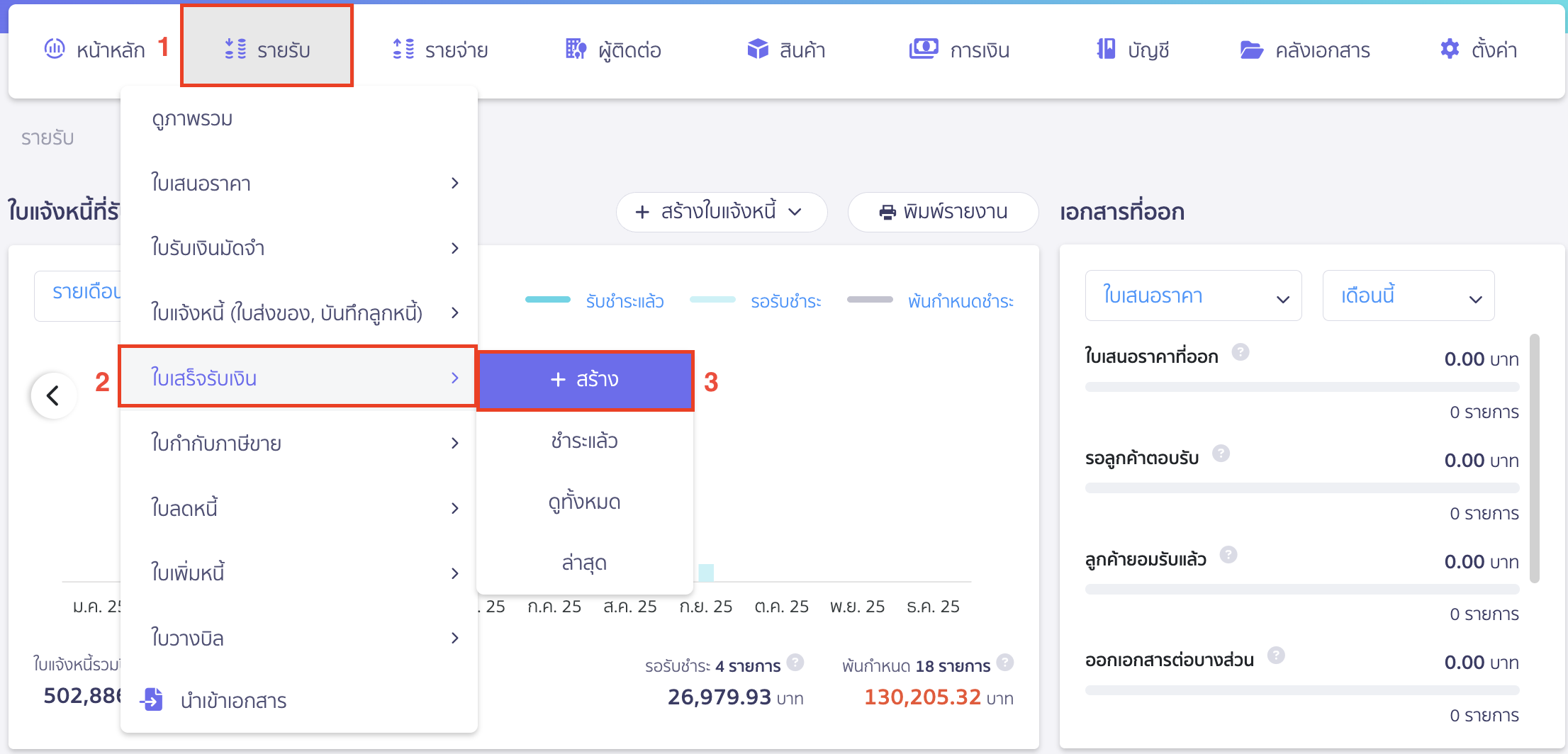The height and width of the screenshot is (754, 1568).
Task: Expand the สร้างใบแจ้งหนี้ dropdown arrow
Action: (795, 212)
